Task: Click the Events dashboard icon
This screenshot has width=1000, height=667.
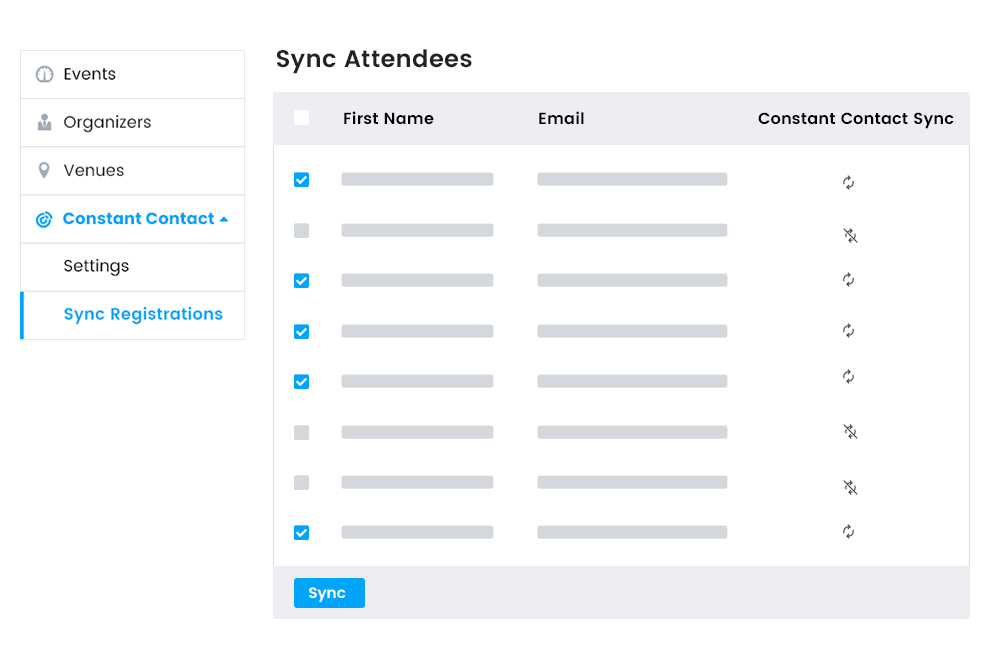Action: [44, 73]
